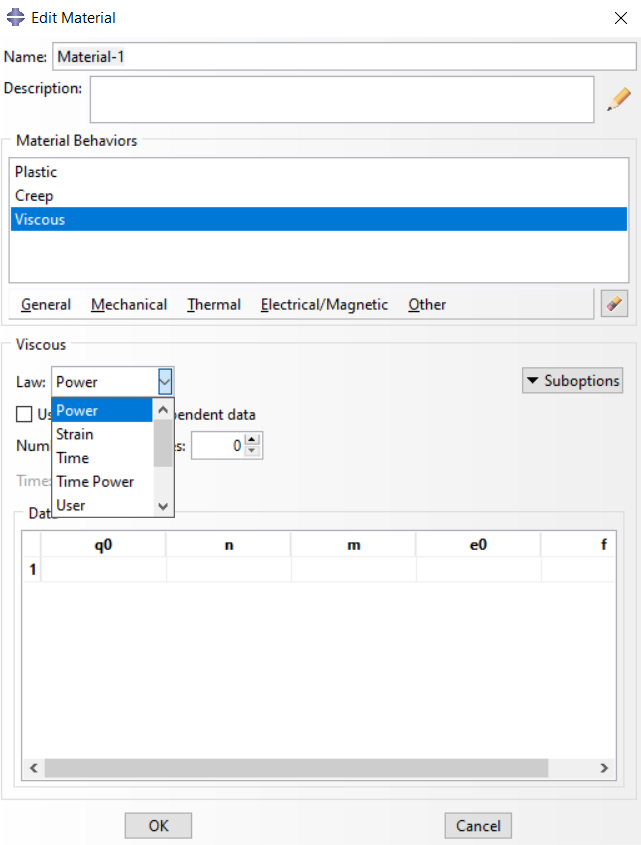Click the field variables value box
This screenshot has height=845, width=641.
click(x=217, y=446)
